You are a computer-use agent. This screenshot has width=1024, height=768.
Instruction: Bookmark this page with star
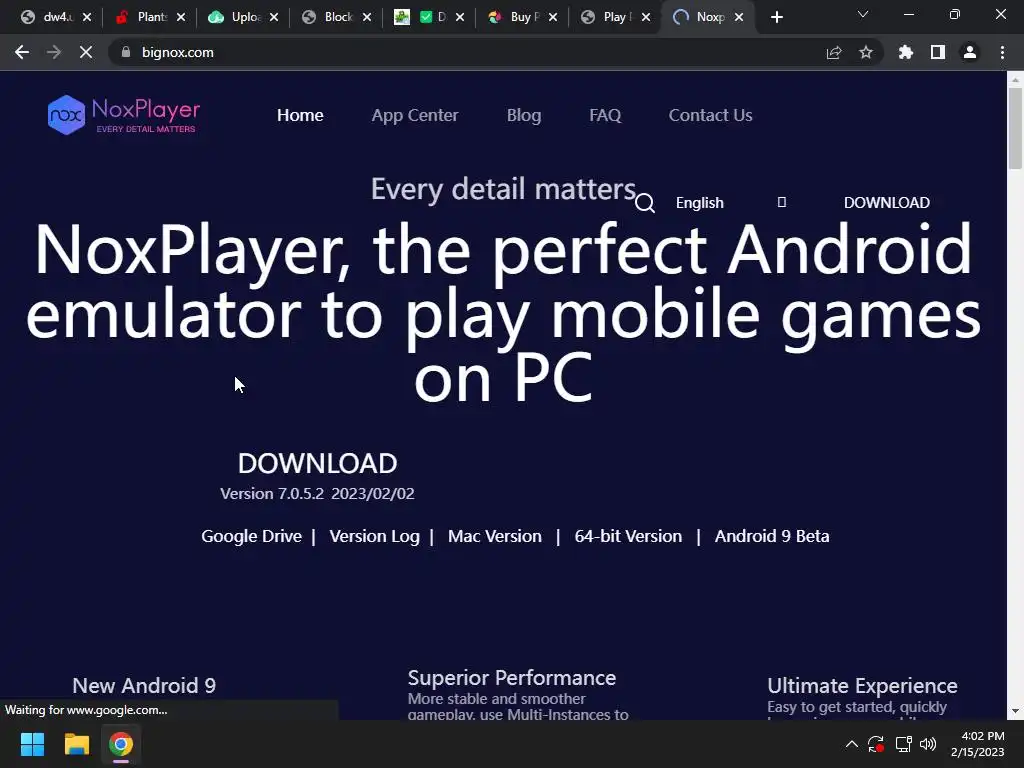pyautogui.click(x=866, y=52)
